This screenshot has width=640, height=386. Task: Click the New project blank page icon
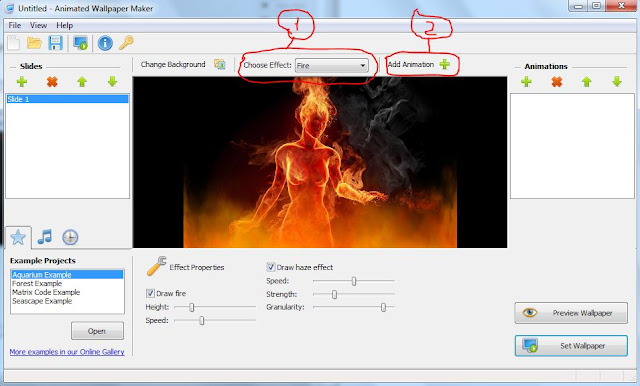(14, 43)
